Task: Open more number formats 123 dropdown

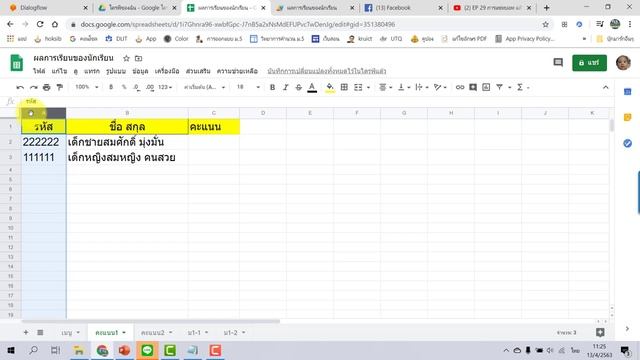Action: point(165,87)
